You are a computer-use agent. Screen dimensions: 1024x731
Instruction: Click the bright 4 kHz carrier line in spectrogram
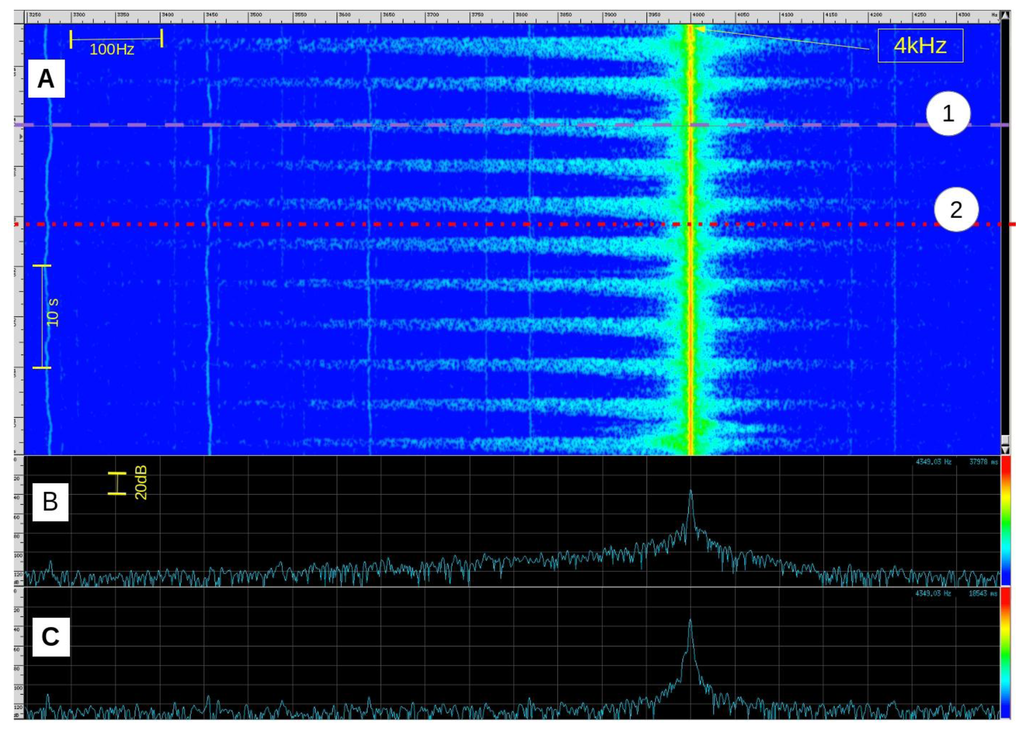click(x=689, y=300)
